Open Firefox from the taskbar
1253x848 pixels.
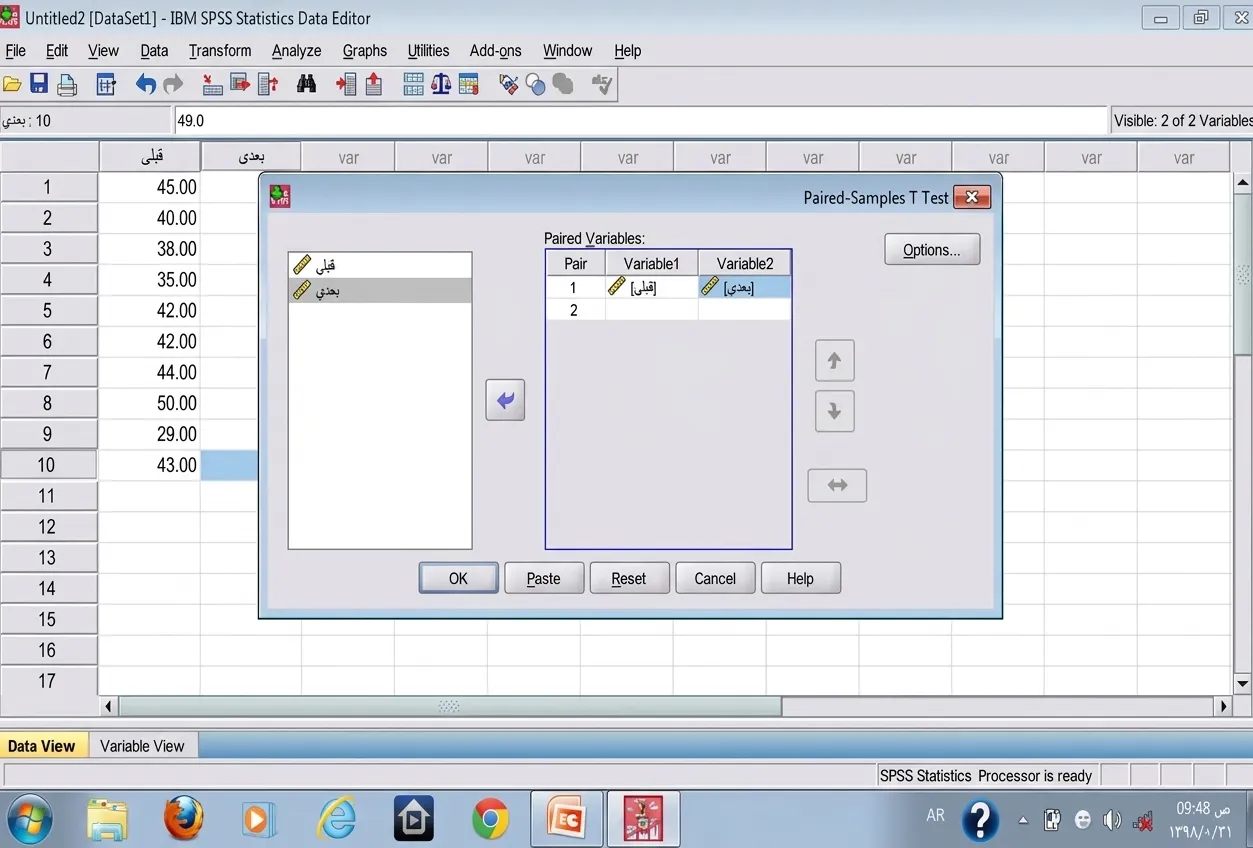click(x=184, y=819)
